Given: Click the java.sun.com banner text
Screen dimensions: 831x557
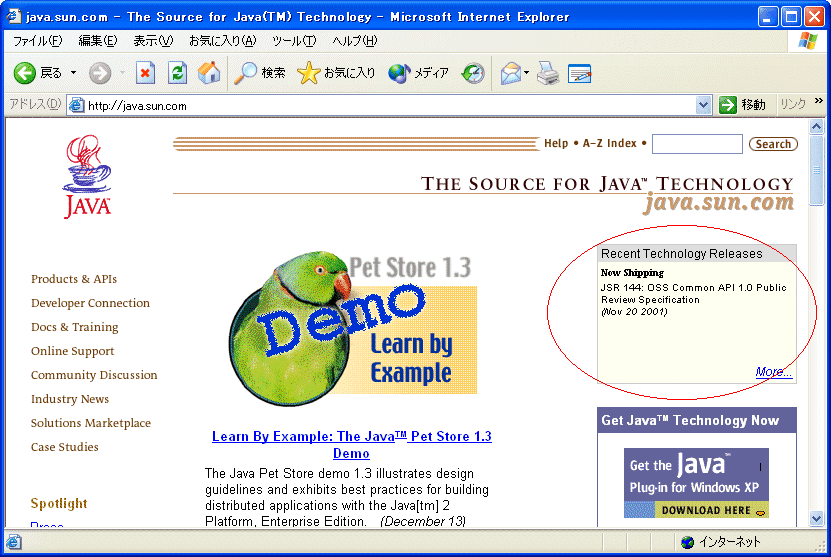Looking at the screenshot, I should (719, 202).
